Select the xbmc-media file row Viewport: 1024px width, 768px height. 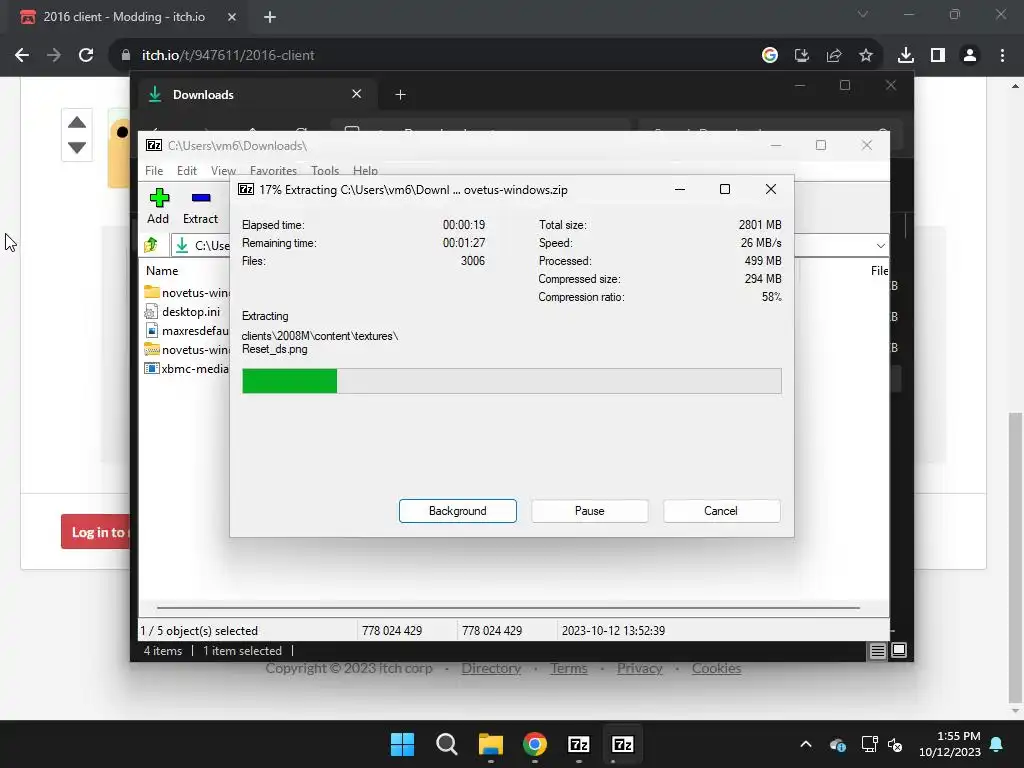[187, 368]
